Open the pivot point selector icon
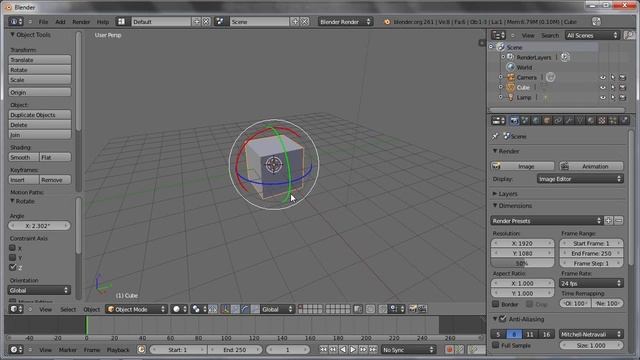The height and width of the screenshot is (360, 640). (x=199, y=309)
